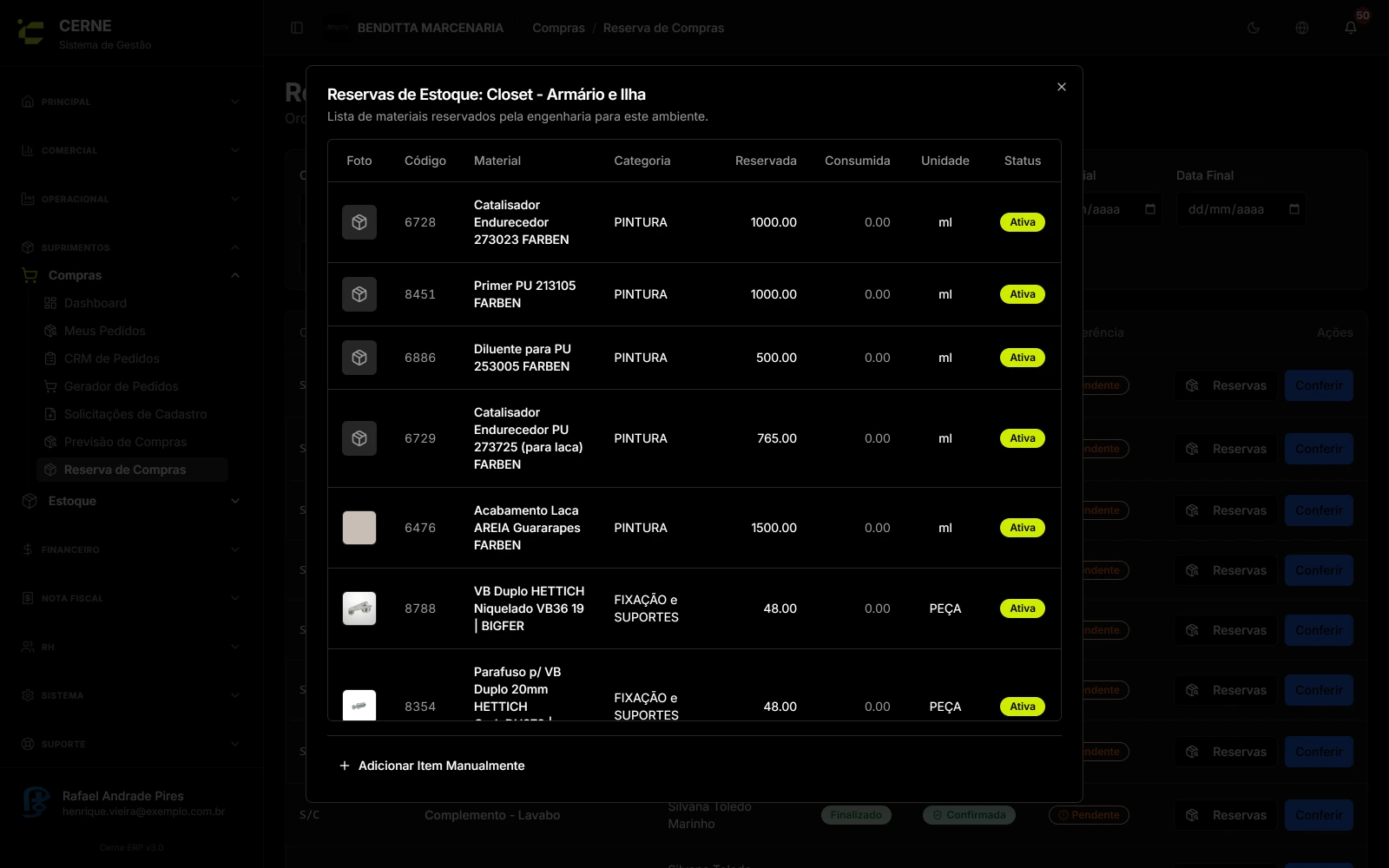The width and height of the screenshot is (1389, 868).
Task: Expand the Estoque submenu chevron
Action: click(235, 501)
